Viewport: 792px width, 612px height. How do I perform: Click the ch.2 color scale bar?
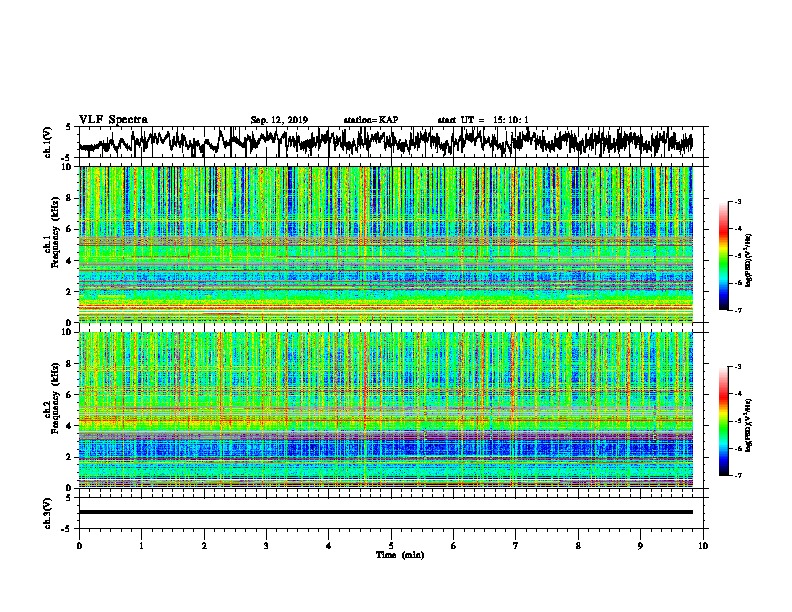[724, 421]
